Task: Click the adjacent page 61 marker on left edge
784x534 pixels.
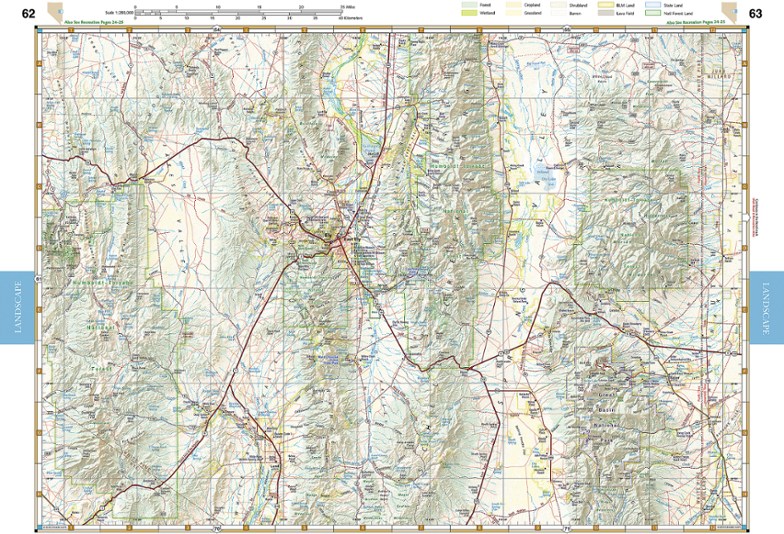Action: [36, 277]
